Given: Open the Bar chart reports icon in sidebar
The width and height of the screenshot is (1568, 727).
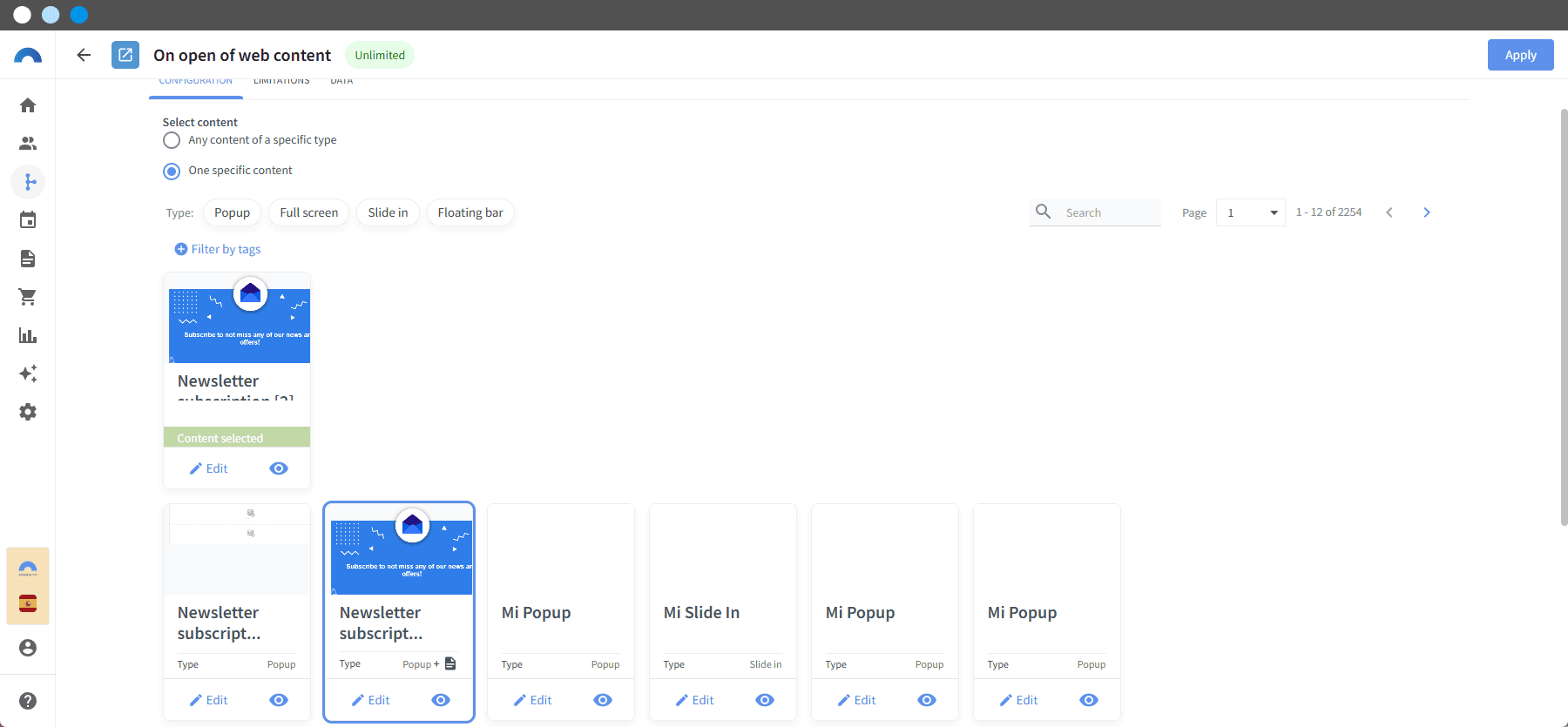Looking at the screenshot, I should pos(28,335).
